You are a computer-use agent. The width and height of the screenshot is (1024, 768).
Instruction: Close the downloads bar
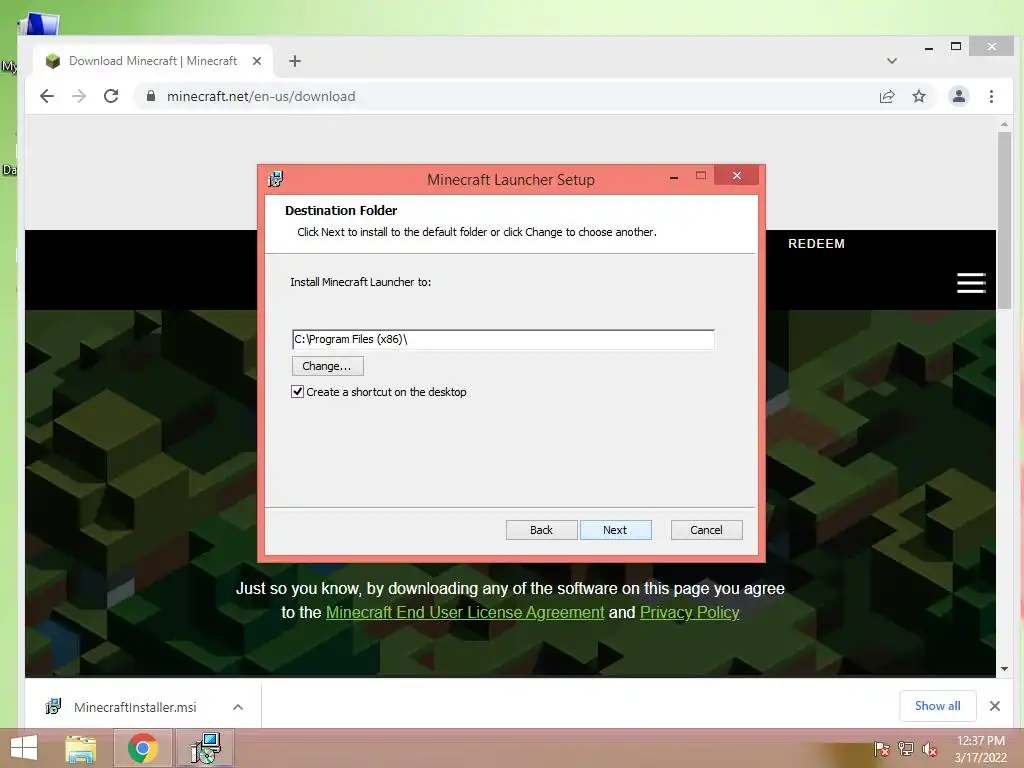[x=995, y=706]
